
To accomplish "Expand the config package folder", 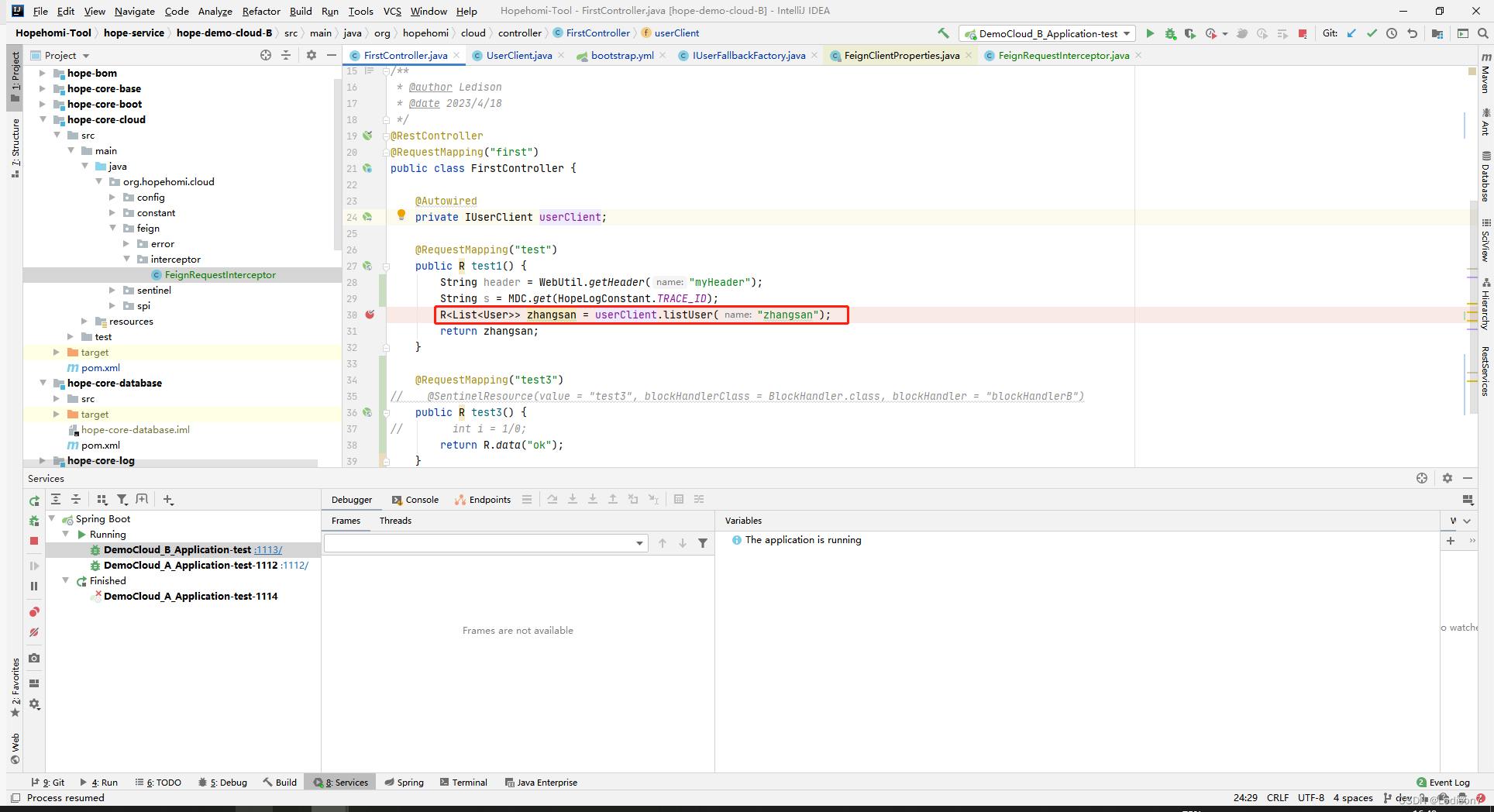I will click(x=112, y=197).
